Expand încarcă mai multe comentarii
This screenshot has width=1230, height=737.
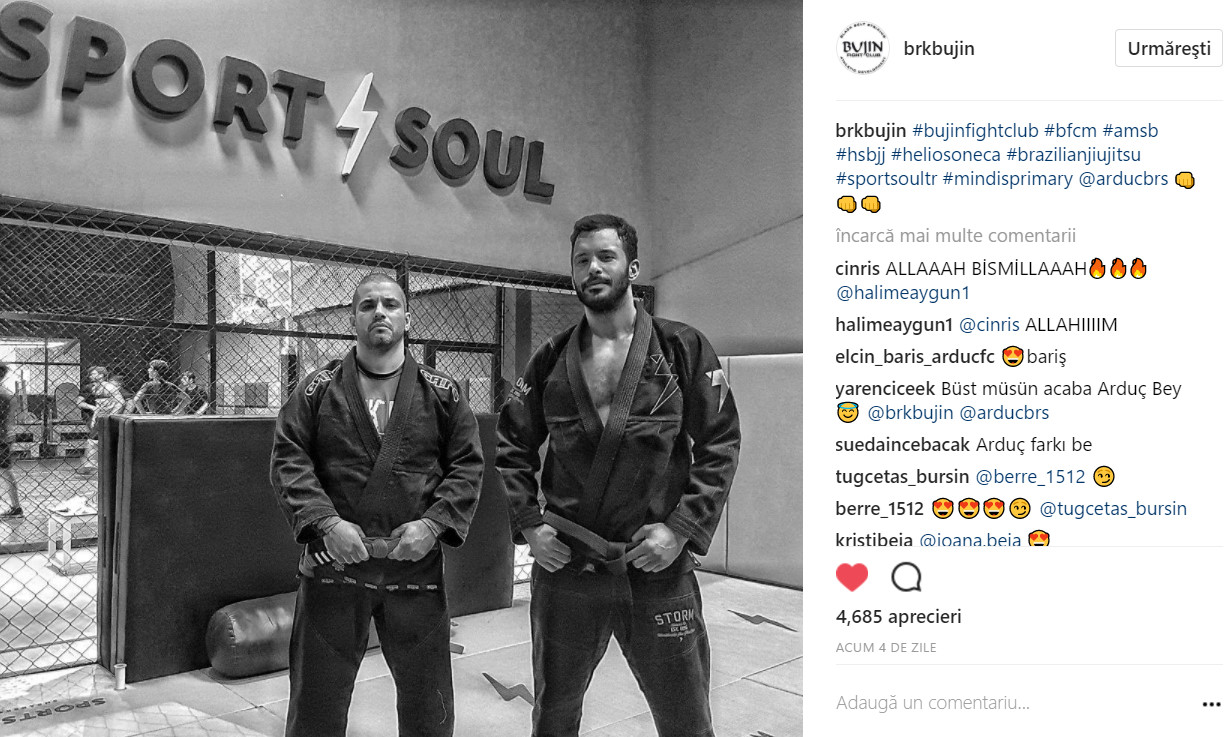click(956, 236)
